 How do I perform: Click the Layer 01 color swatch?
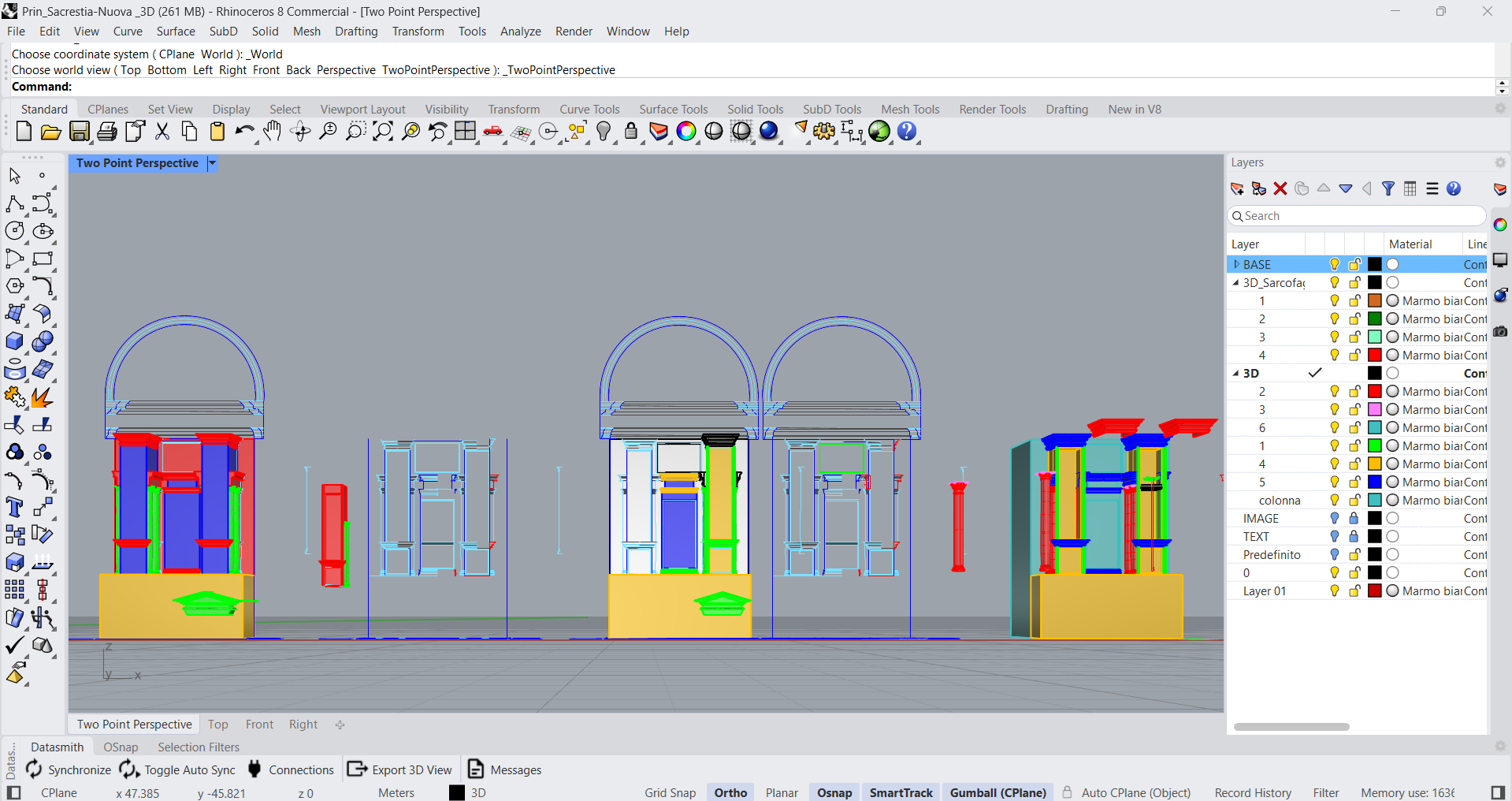pos(1375,591)
